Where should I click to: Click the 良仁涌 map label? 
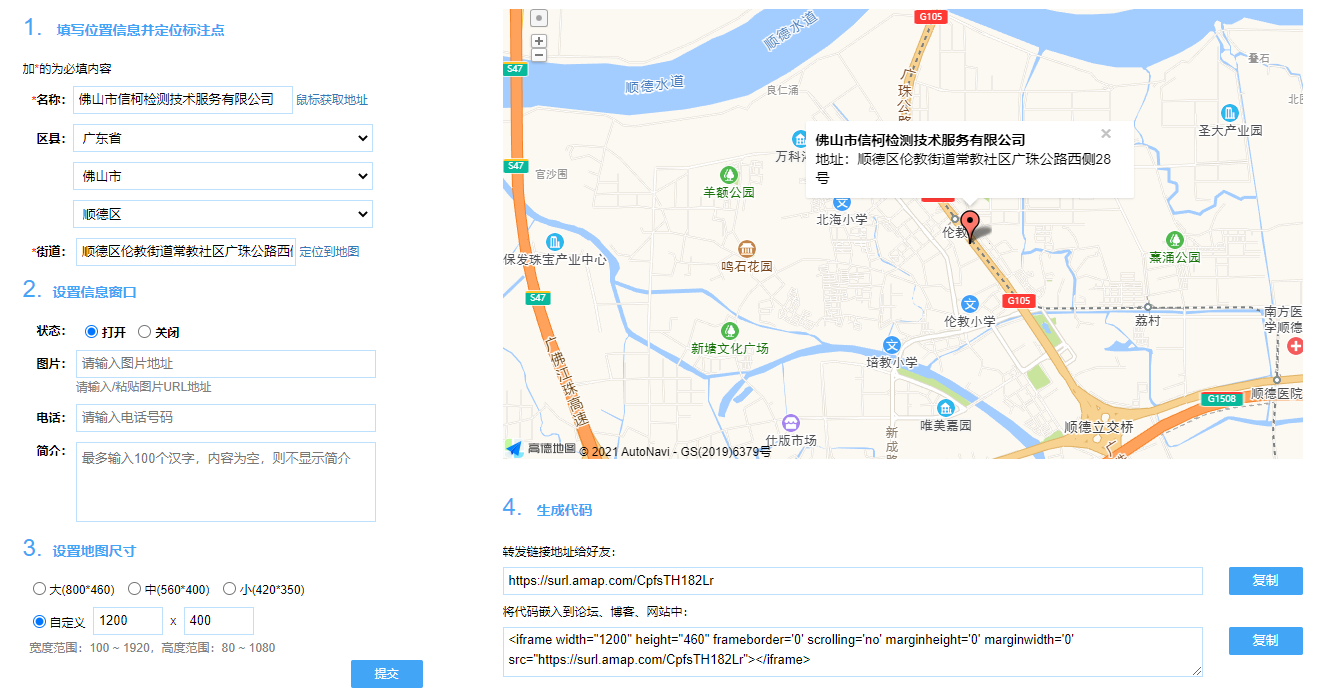click(x=783, y=90)
